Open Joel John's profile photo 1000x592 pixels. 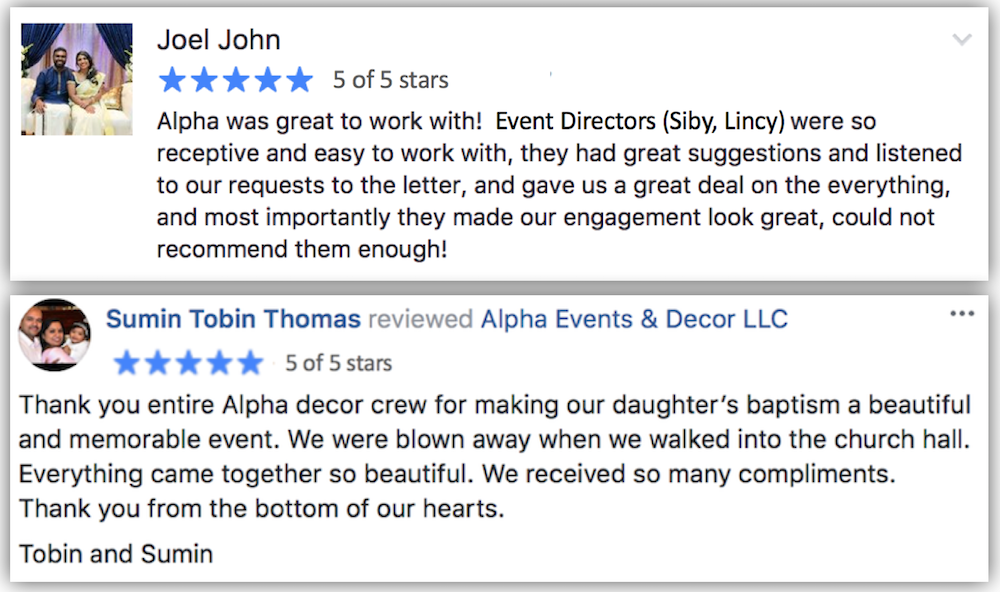point(77,79)
